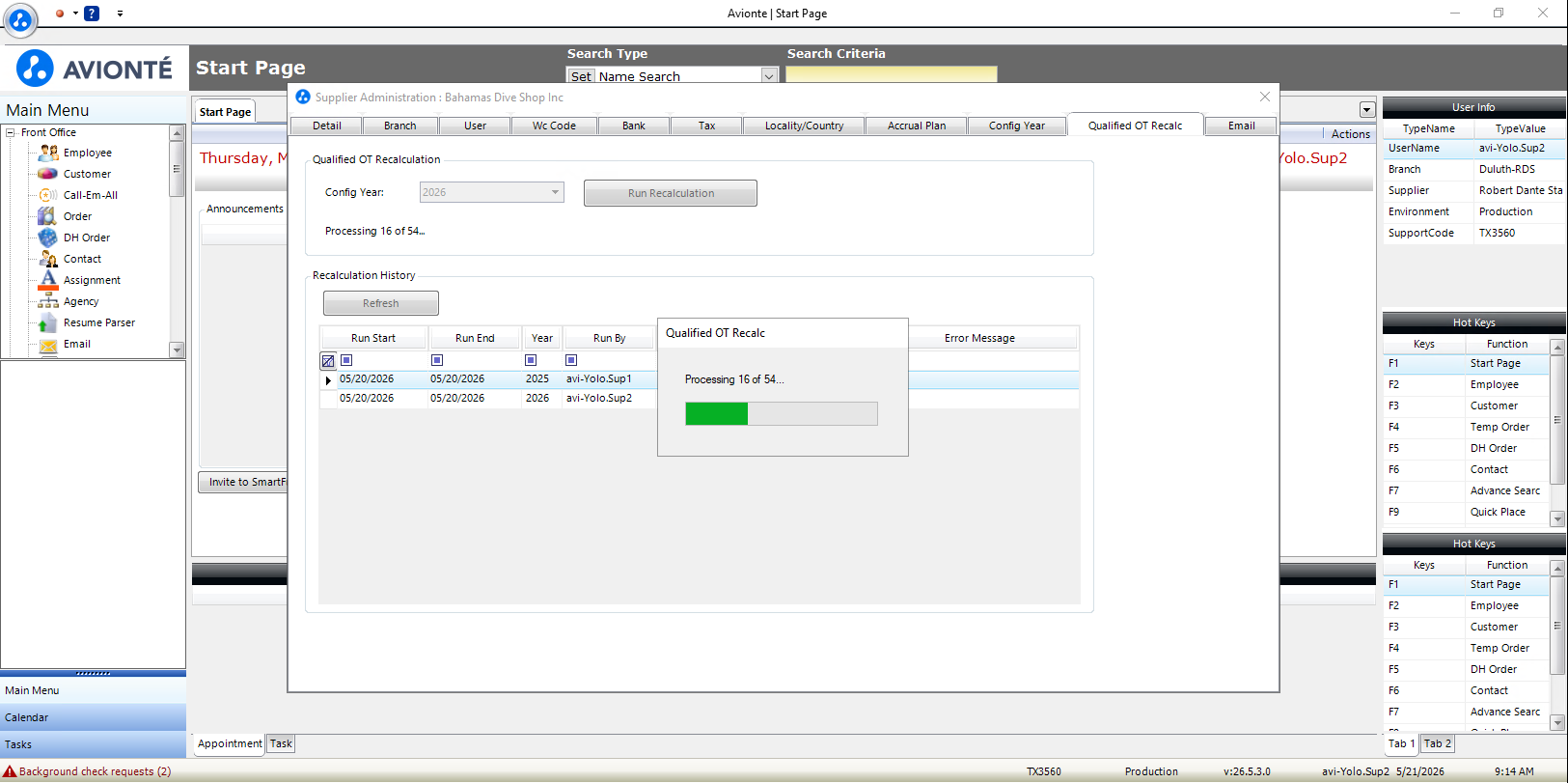Click the red record dot icon
This screenshot has width=1568, height=783.
point(60,14)
